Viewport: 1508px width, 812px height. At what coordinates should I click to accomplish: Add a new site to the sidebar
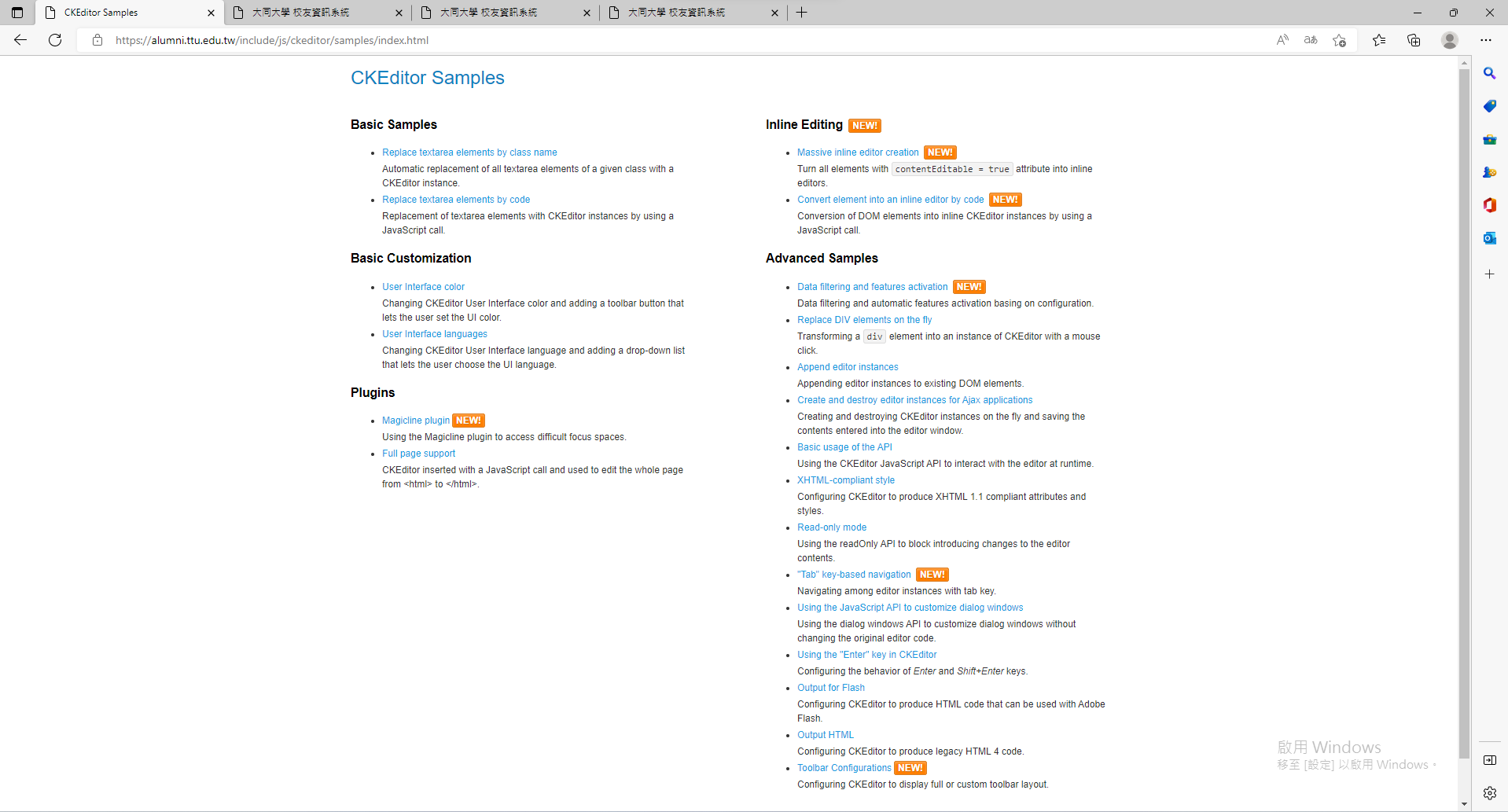coord(1490,274)
